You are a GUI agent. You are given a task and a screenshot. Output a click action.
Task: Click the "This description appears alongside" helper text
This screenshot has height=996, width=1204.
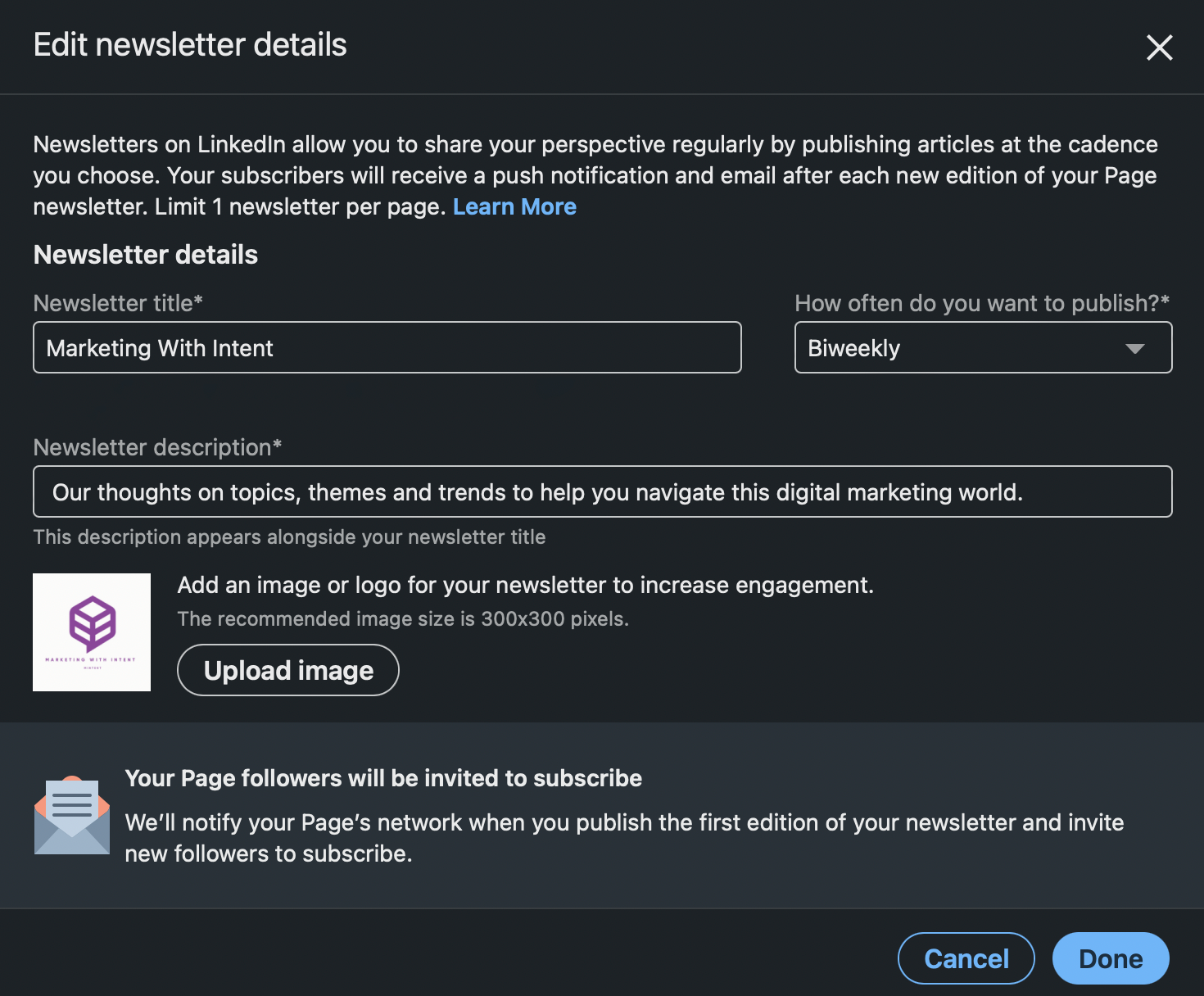pos(289,537)
